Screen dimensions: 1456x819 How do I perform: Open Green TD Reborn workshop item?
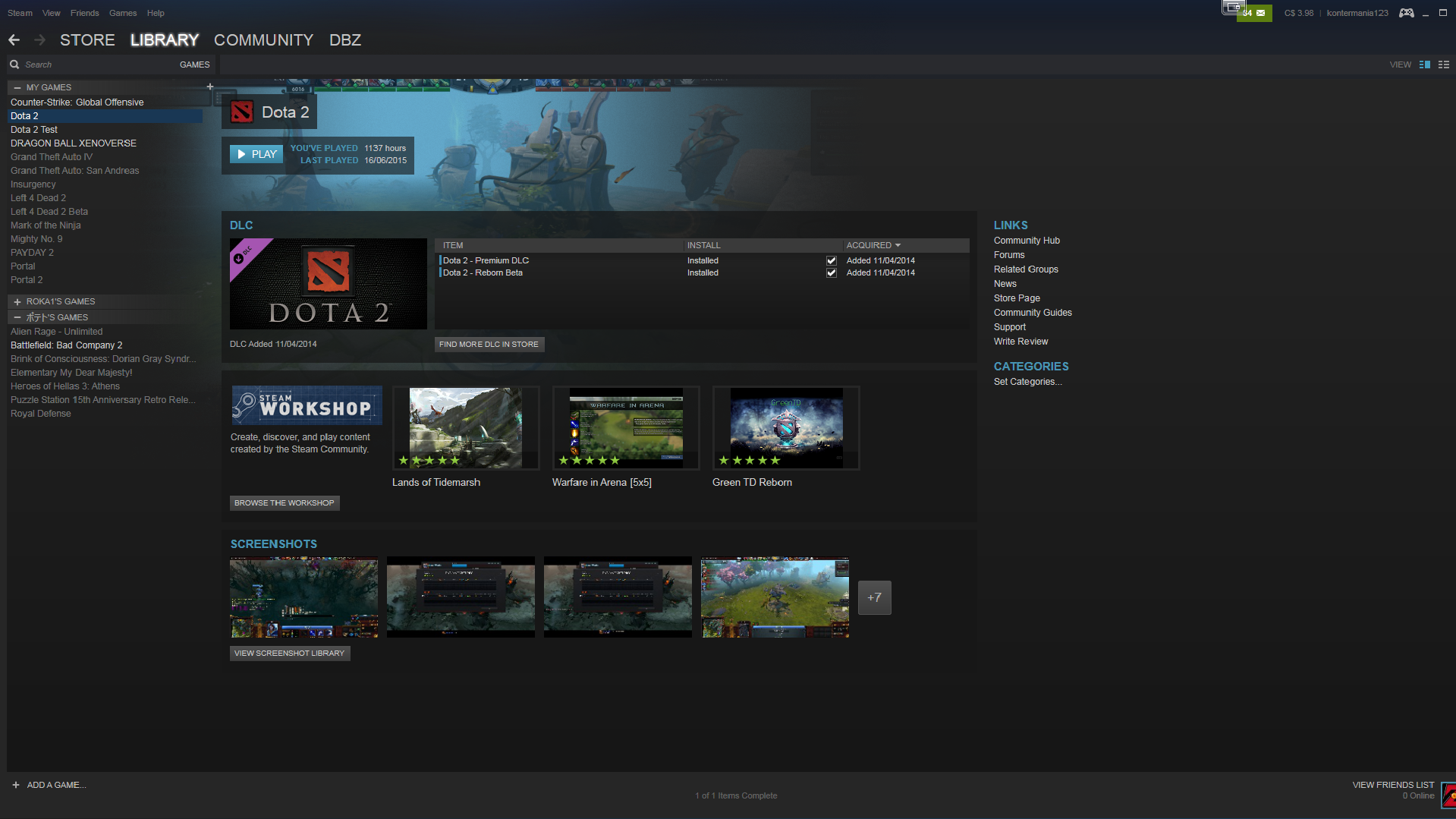click(786, 428)
